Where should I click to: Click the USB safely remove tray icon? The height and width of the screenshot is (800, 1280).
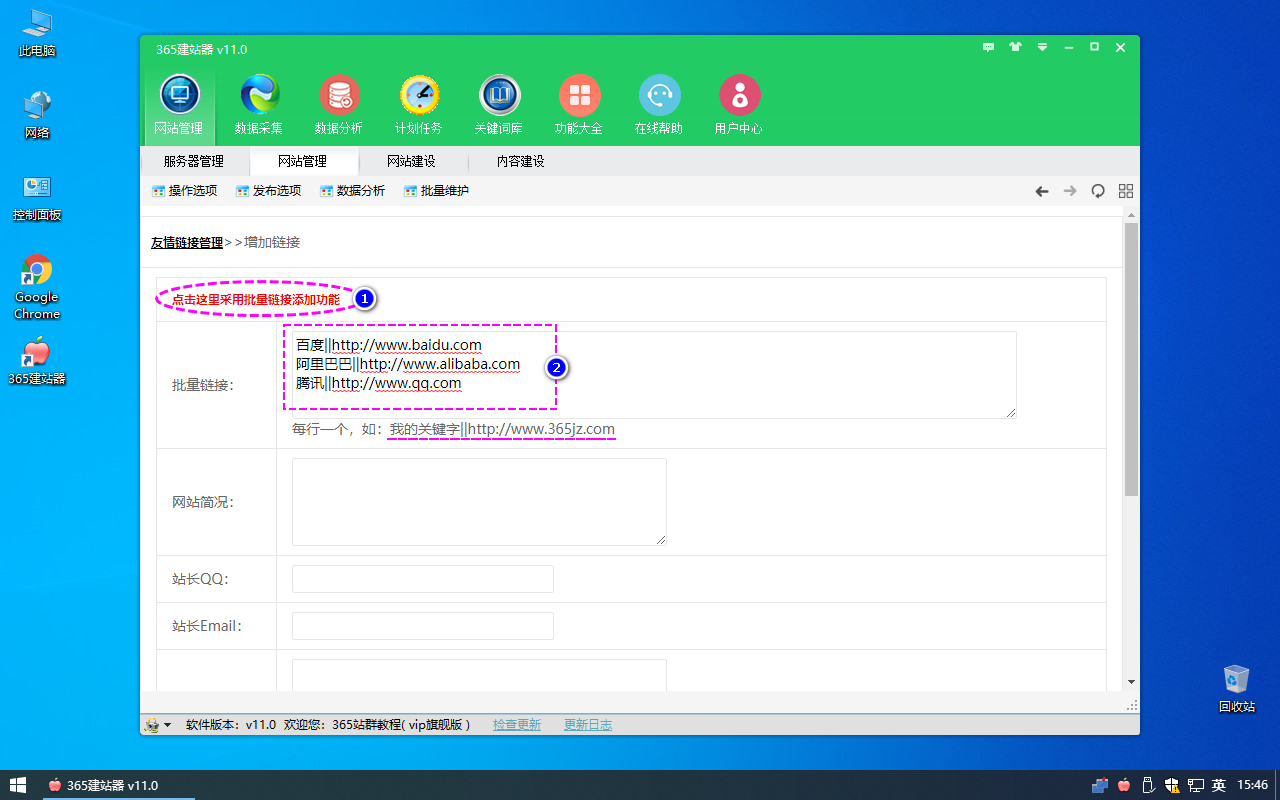1148,785
